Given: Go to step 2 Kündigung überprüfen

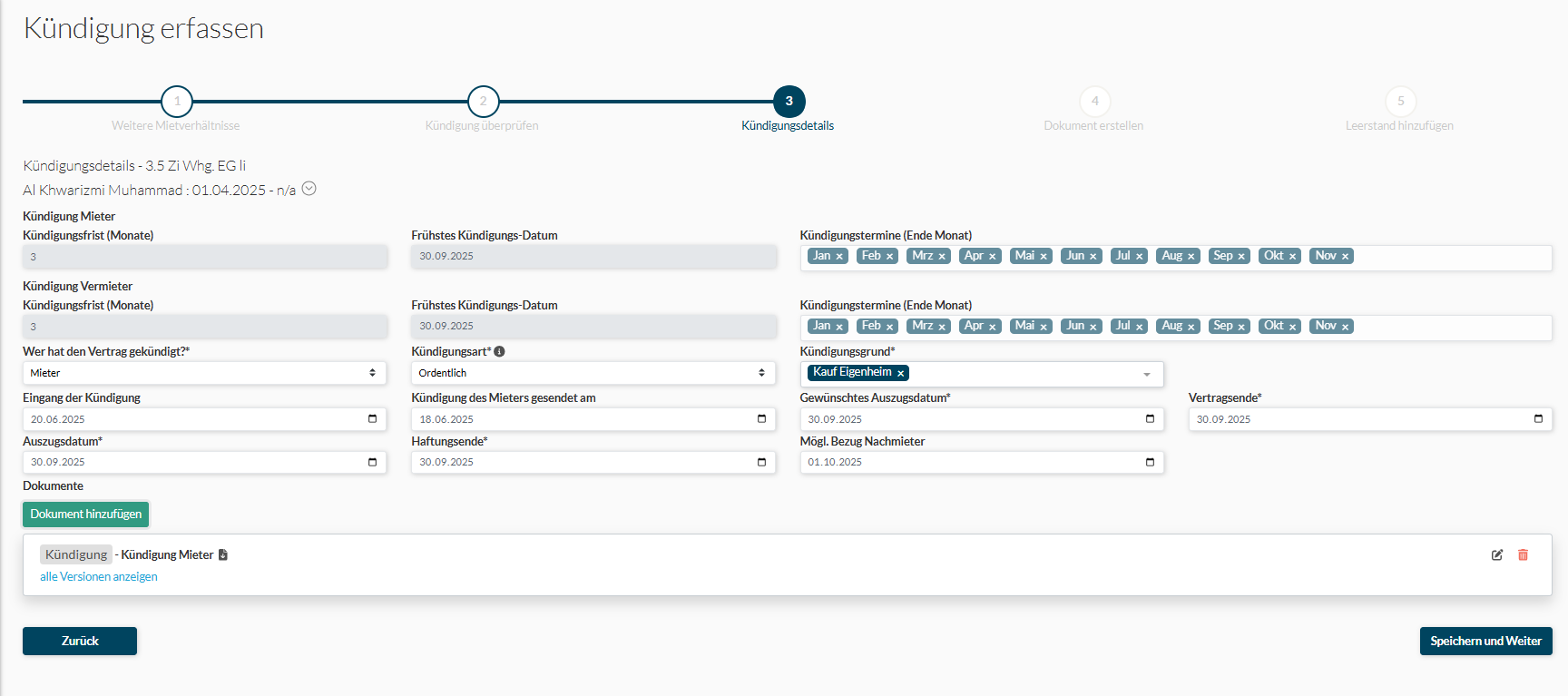Looking at the screenshot, I should tap(483, 102).
